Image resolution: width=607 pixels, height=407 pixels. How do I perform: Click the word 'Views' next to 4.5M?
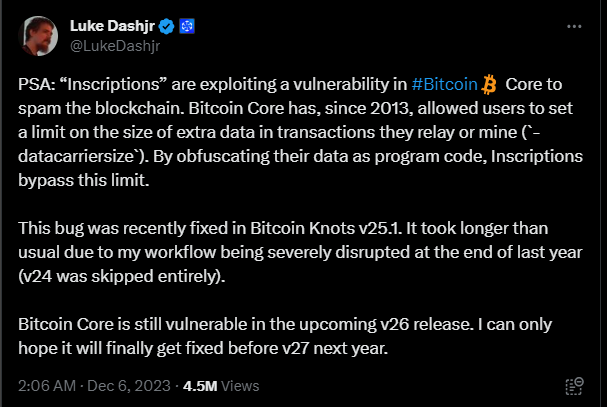[240, 386]
